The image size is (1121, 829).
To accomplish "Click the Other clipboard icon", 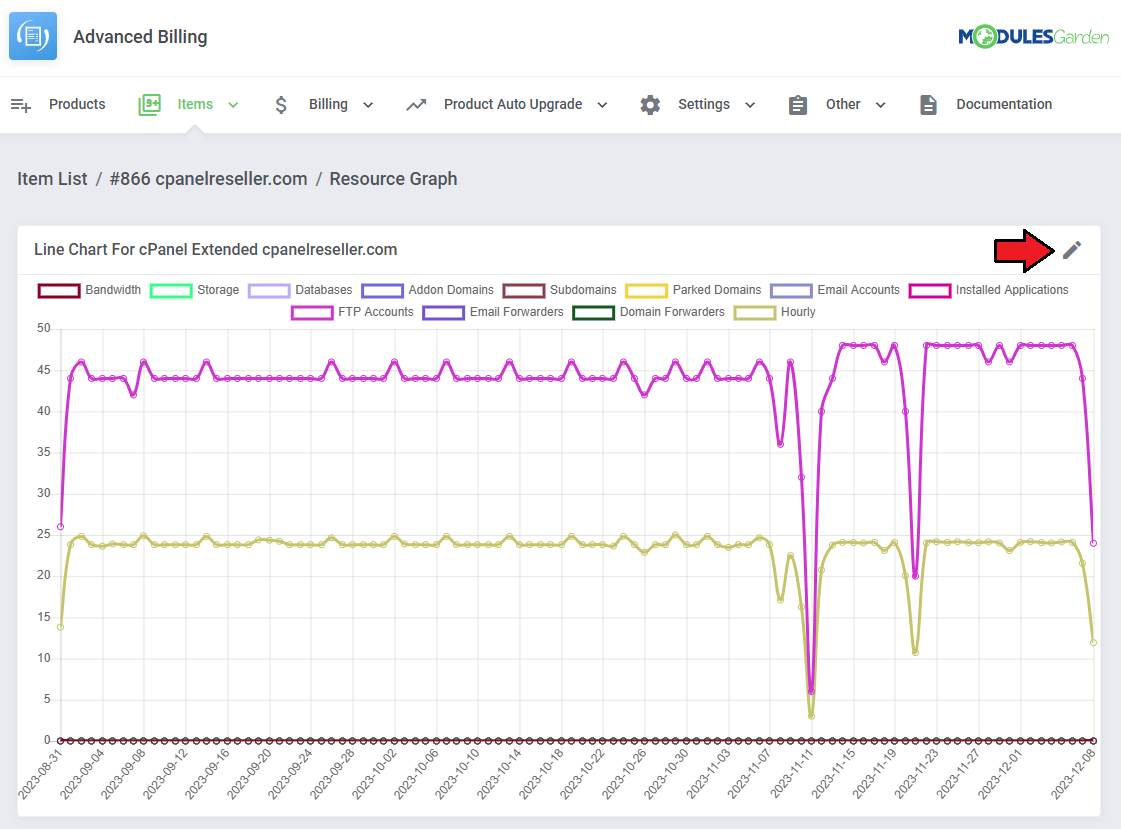I will (x=798, y=105).
